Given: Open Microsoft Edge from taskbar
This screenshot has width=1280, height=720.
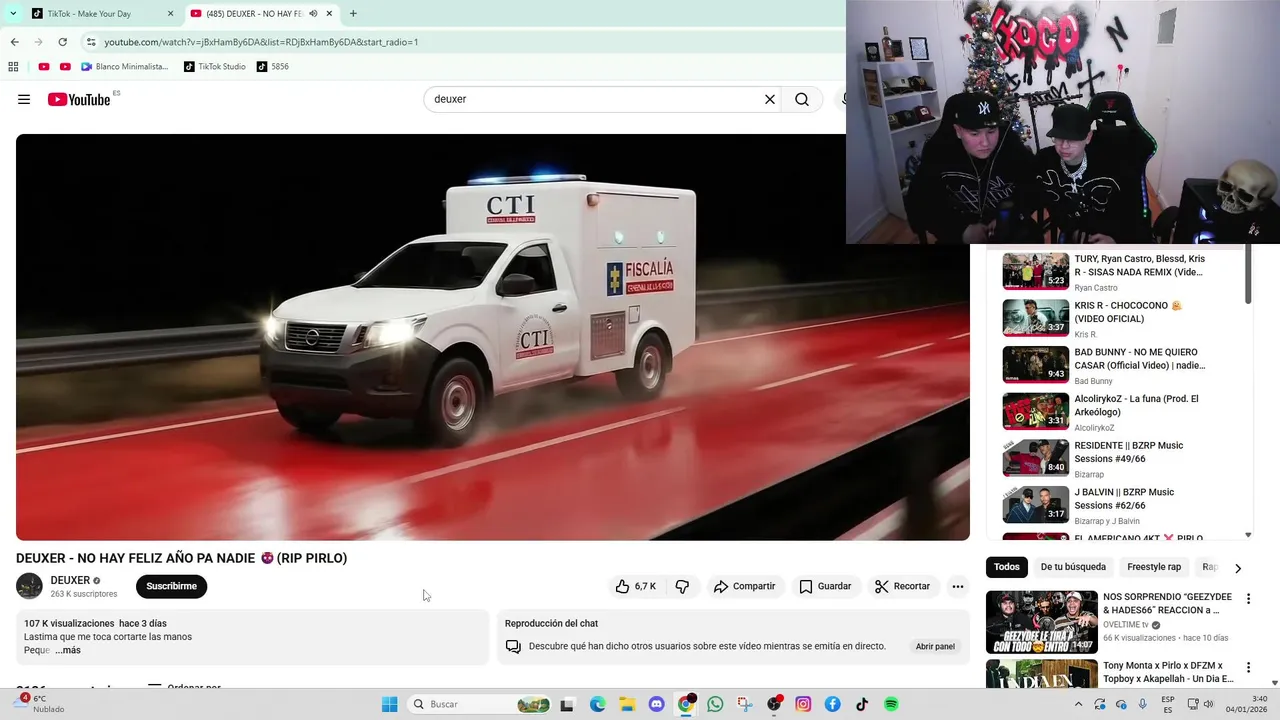Looking at the screenshot, I should [597, 704].
